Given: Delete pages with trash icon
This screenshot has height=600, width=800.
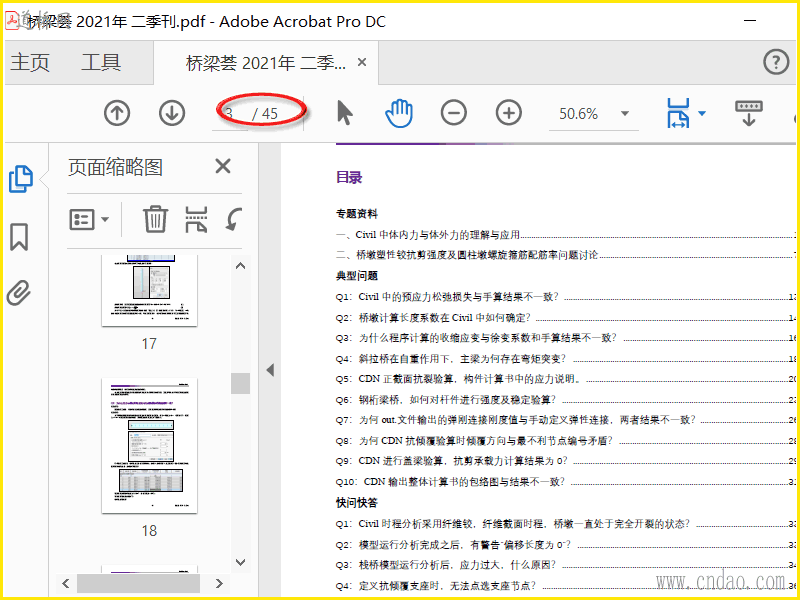Looking at the screenshot, I should [x=155, y=219].
